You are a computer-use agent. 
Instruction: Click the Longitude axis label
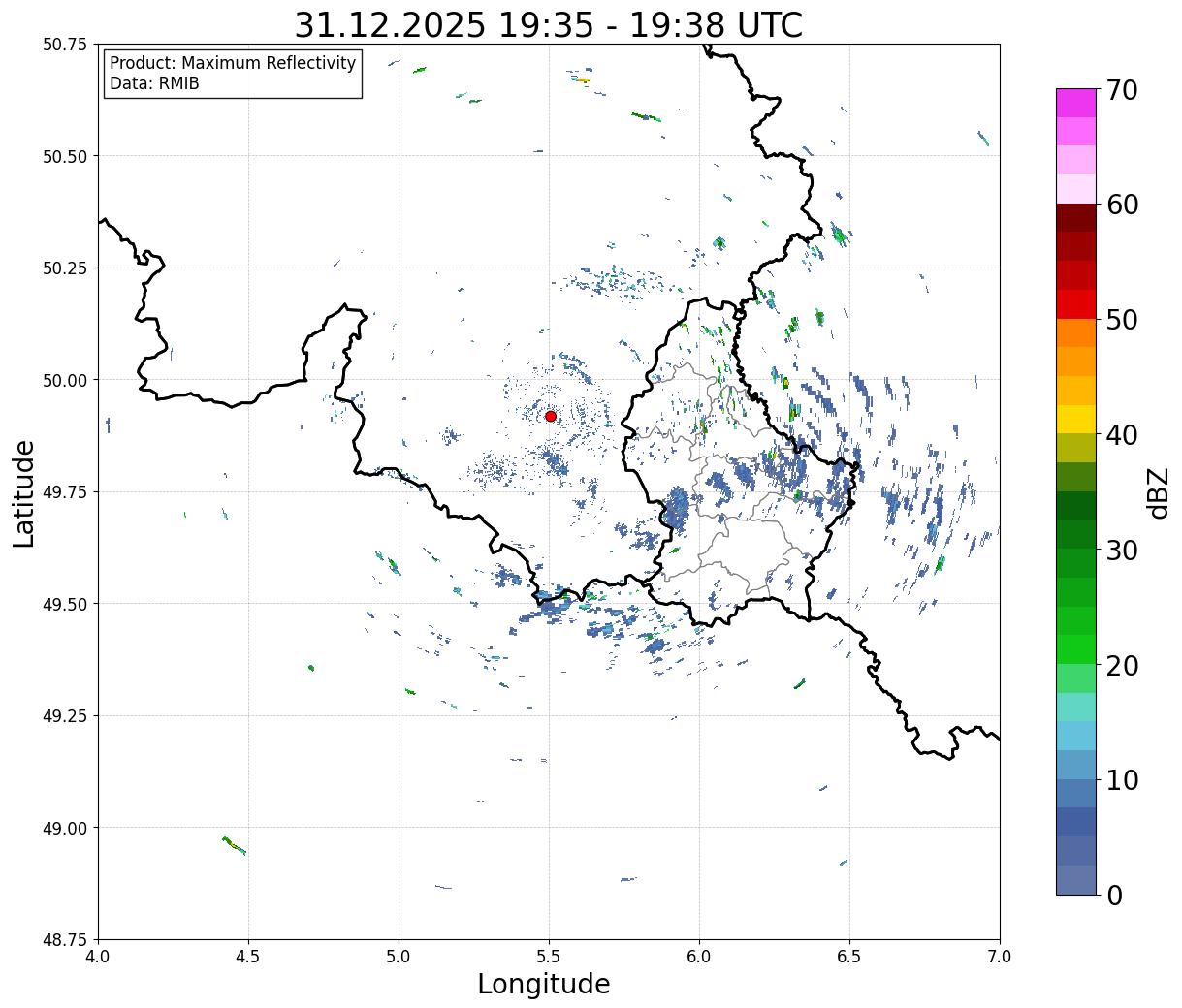(544, 984)
